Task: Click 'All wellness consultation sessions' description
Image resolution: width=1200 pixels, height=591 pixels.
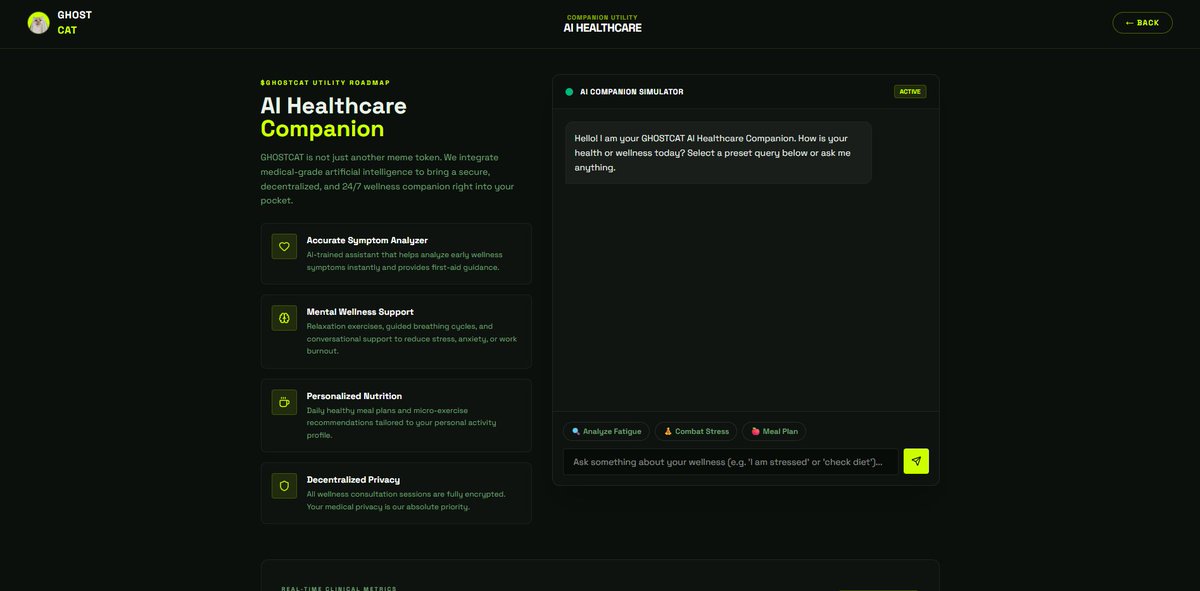Action: (x=406, y=500)
